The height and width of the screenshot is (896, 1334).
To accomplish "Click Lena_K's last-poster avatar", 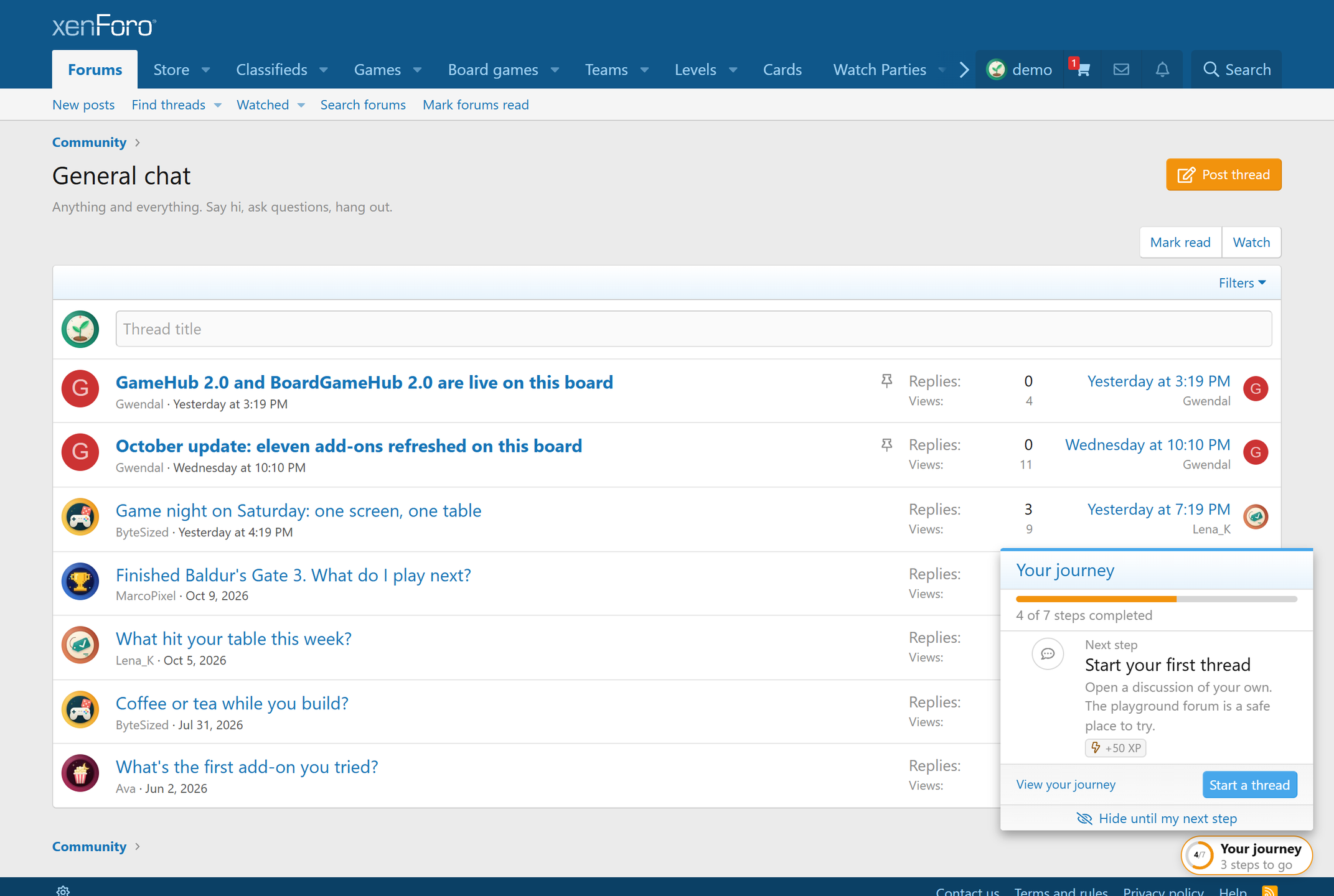I will 1256,516.
